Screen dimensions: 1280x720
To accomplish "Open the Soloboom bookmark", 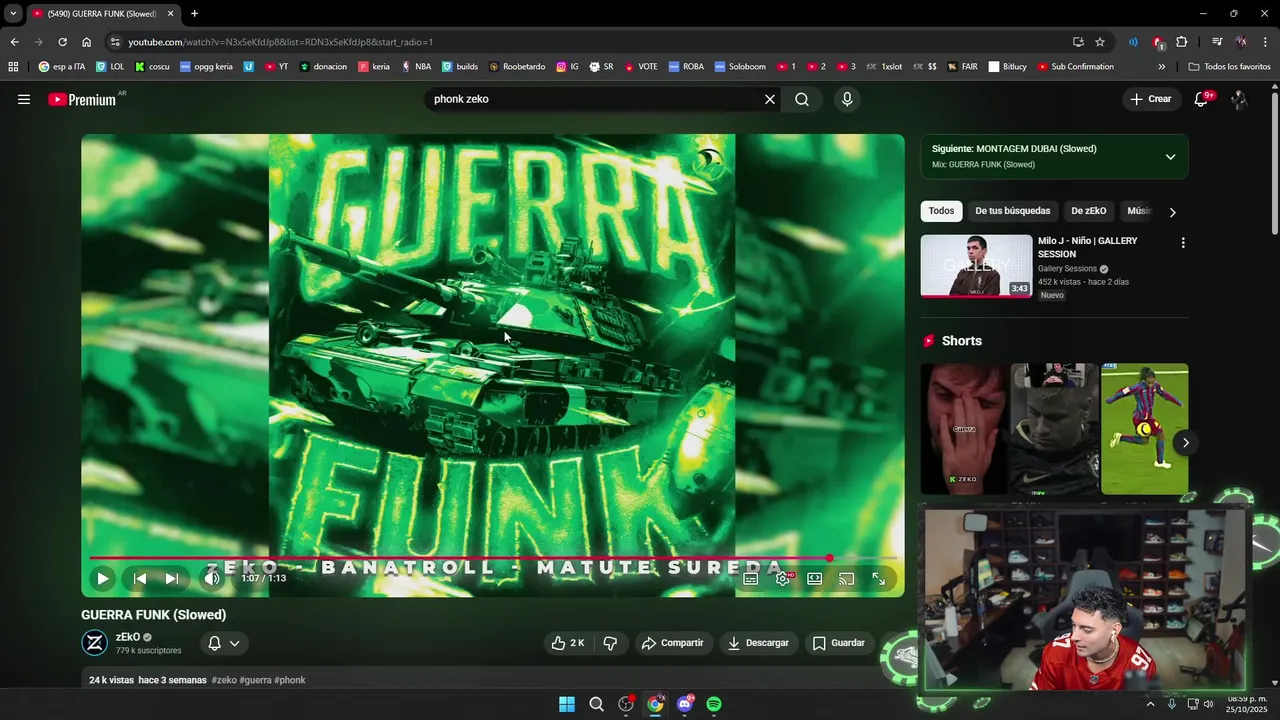I will (739, 67).
